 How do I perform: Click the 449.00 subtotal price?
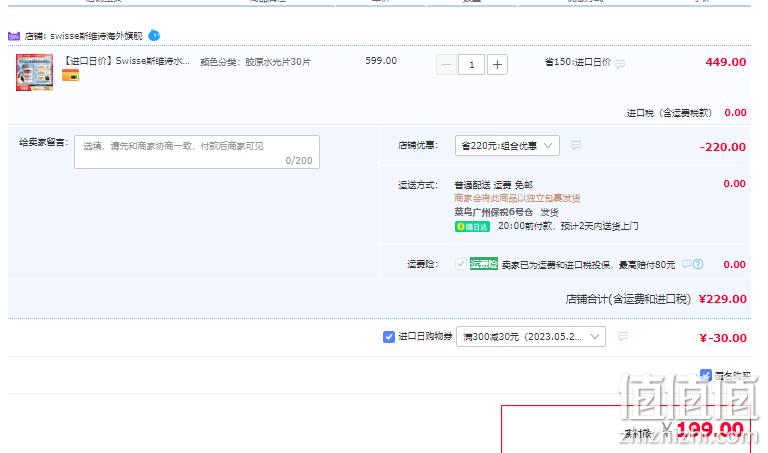click(725, 62)
